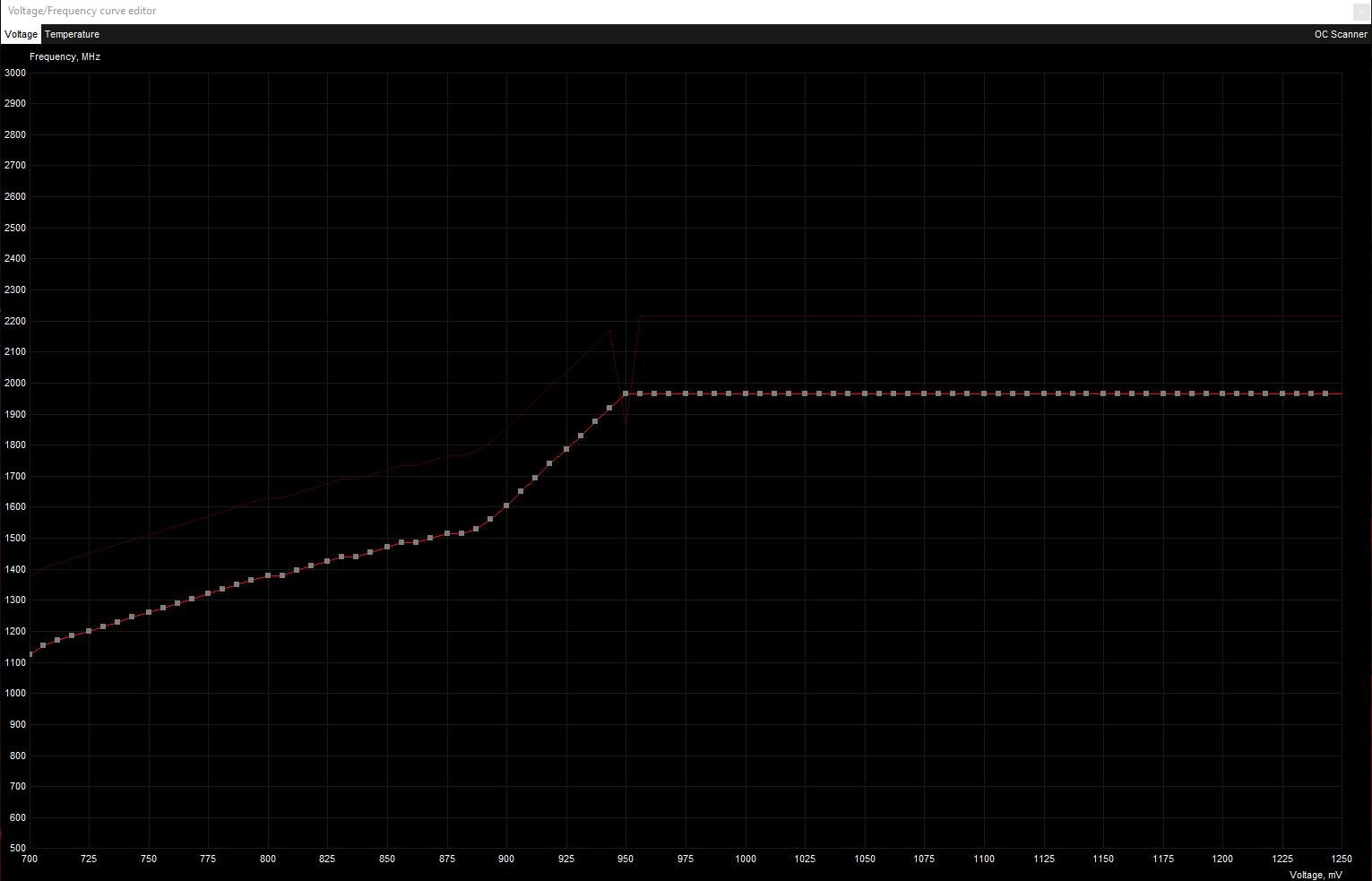Select the curve point at 925 mV
Screen dimensions: 1372x881
tap(566, 449)
